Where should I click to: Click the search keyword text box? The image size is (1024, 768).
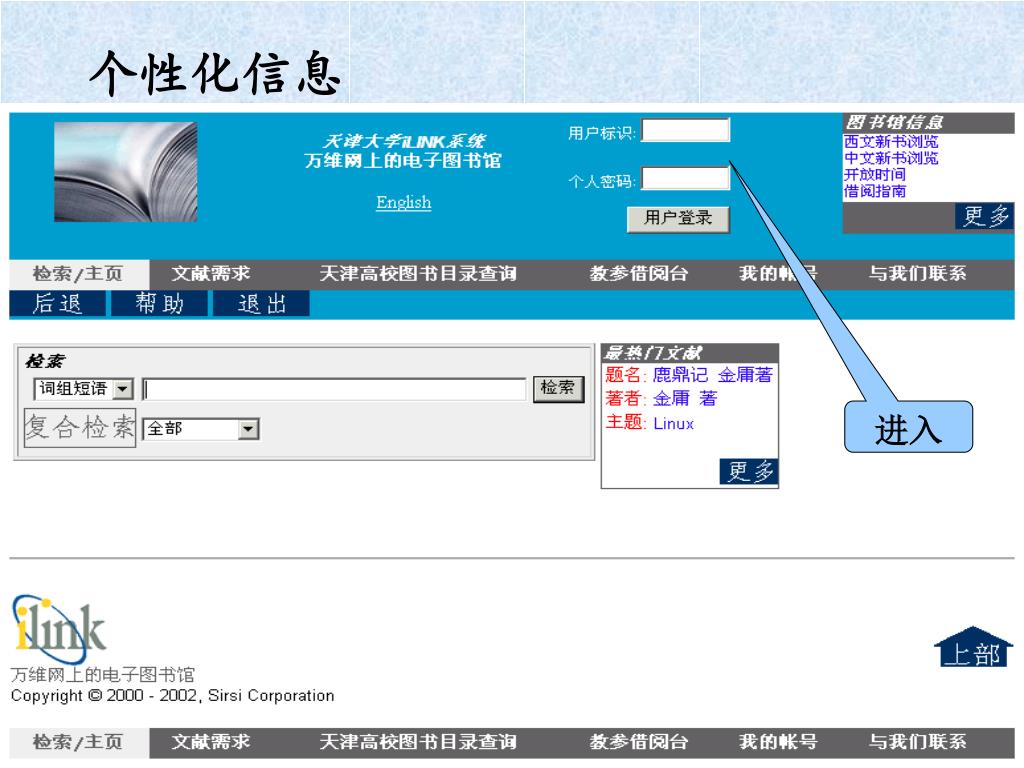click(334, 389)
